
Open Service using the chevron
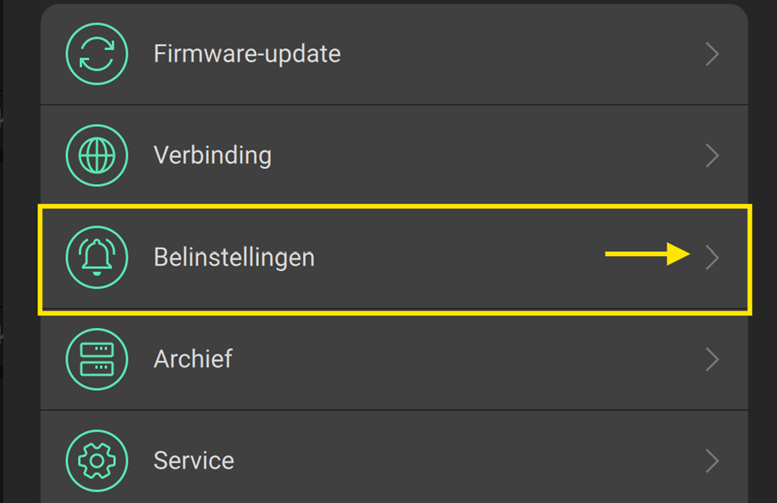point(712,461)
